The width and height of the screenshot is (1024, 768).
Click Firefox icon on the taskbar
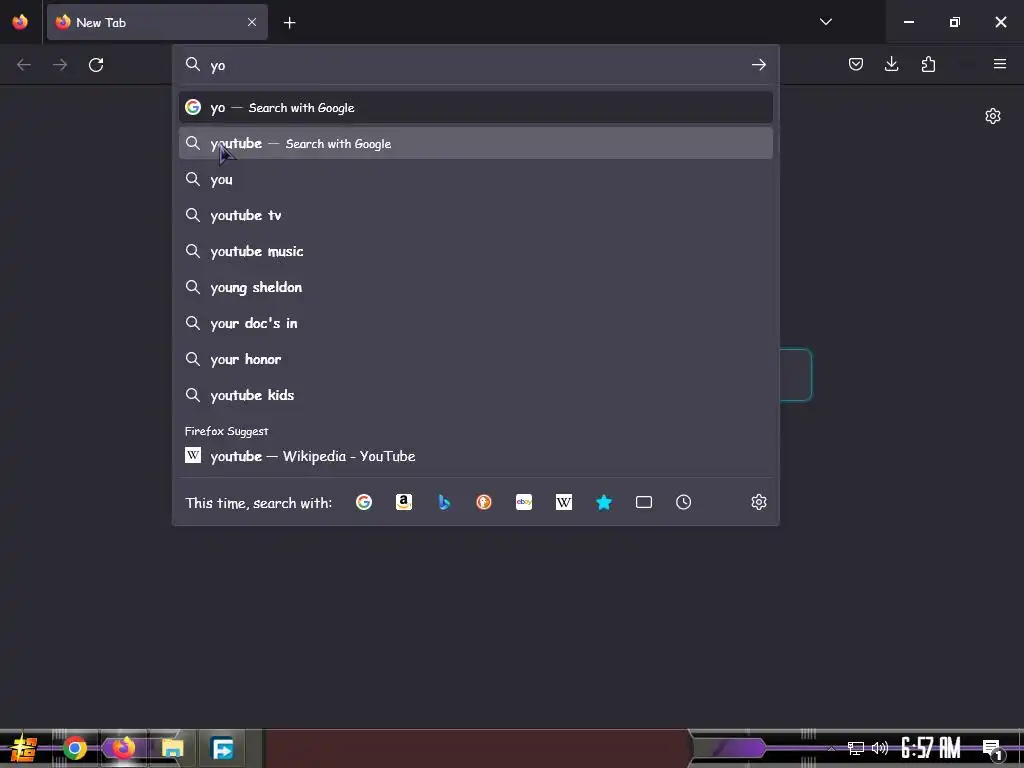tap(123, 748)
